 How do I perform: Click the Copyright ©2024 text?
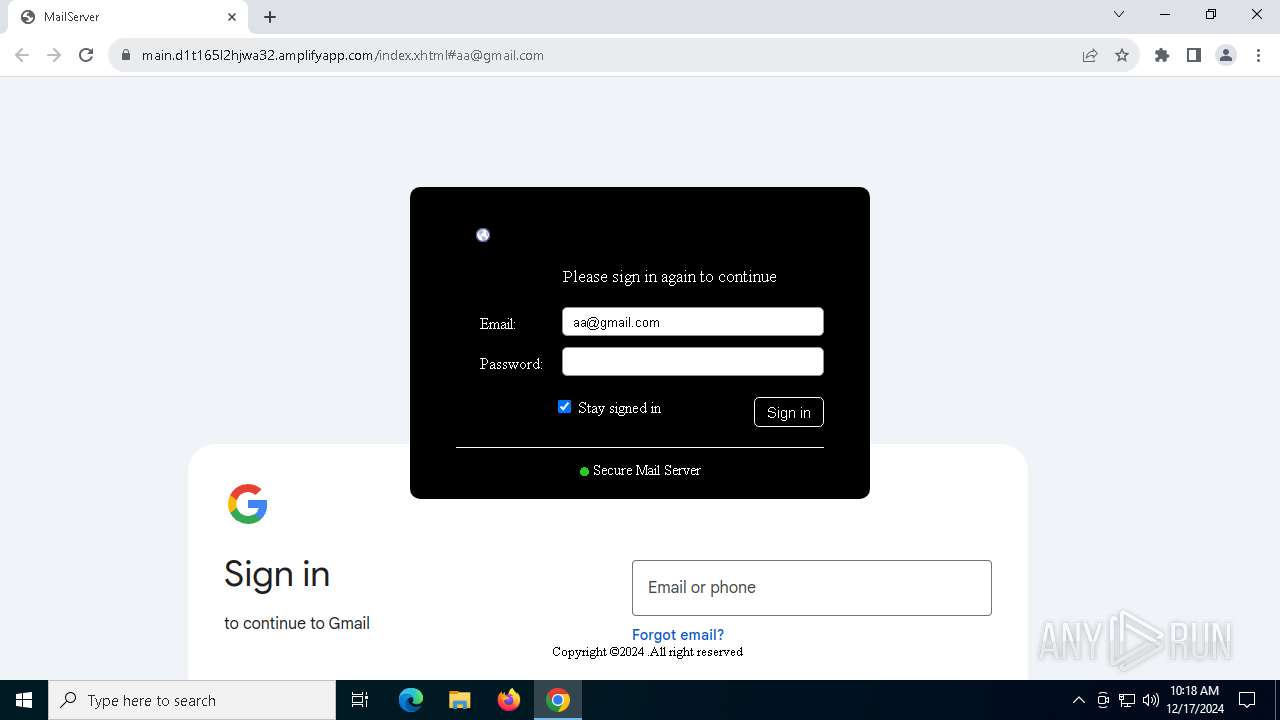(x=647, y=652)
